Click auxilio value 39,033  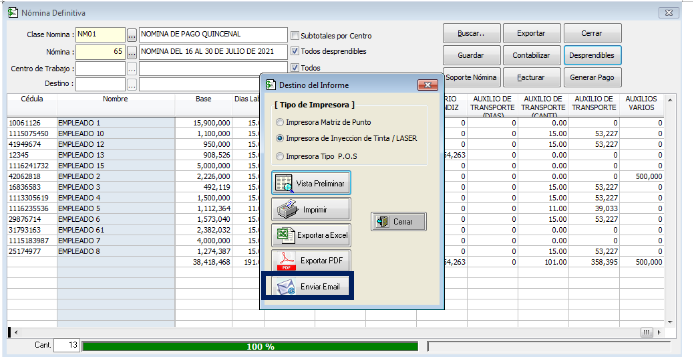point(607,209)
